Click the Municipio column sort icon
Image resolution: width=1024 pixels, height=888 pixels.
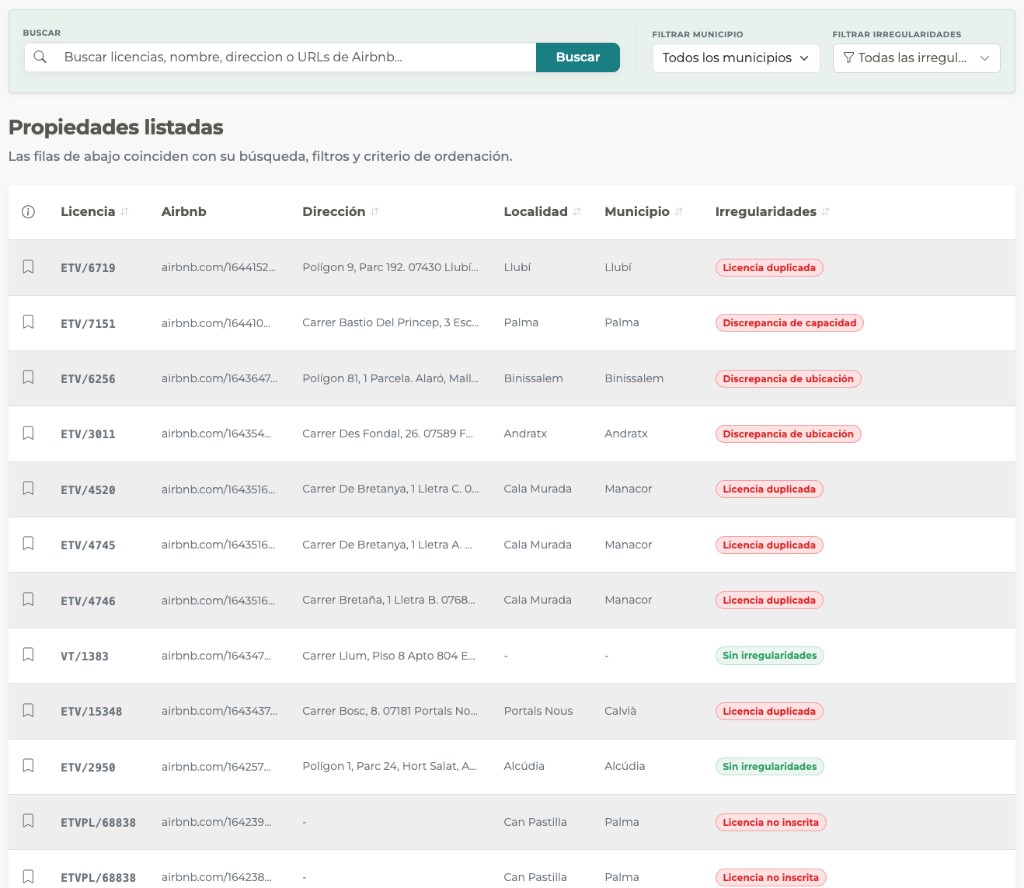point(679,212)
